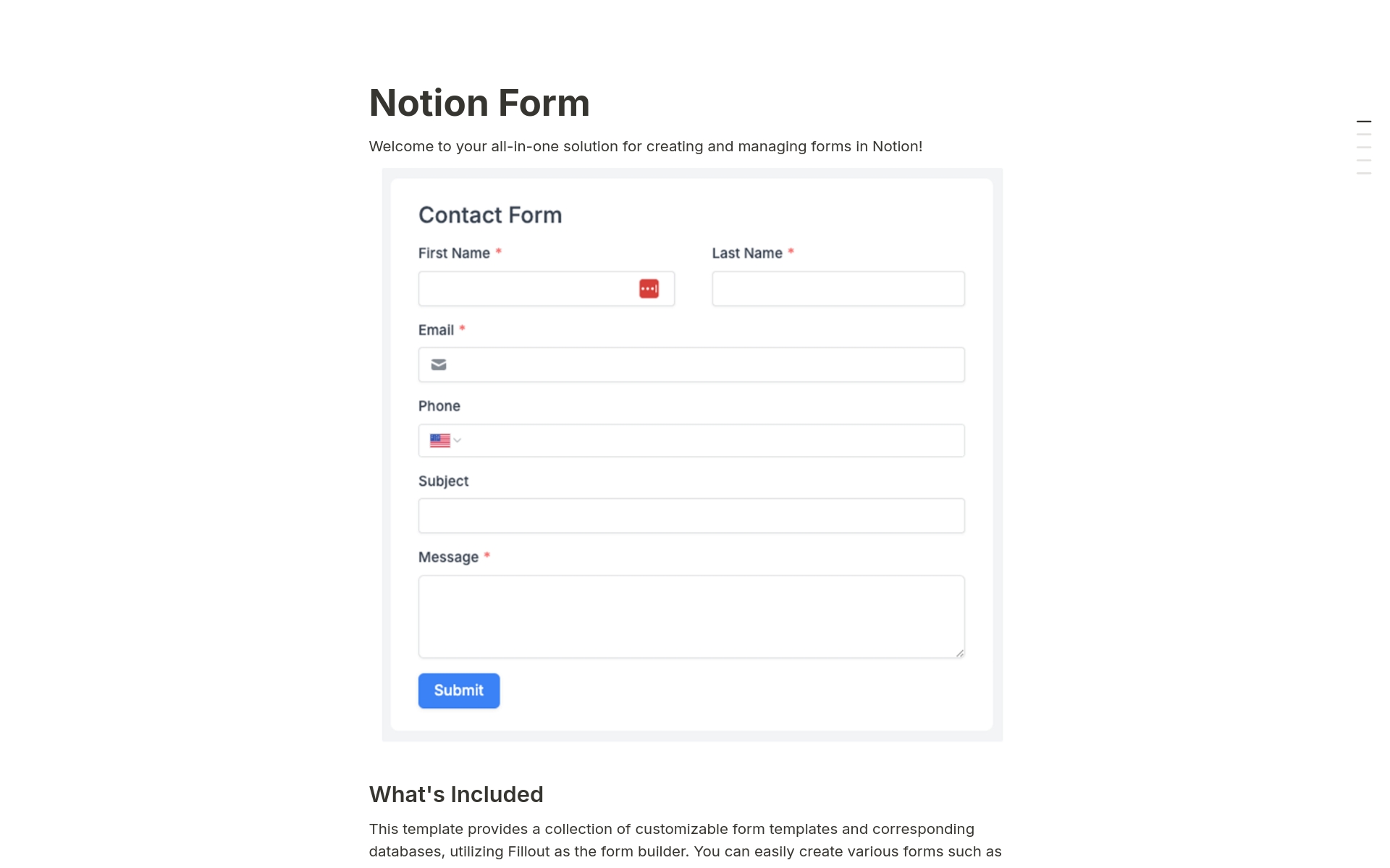Go to the fourth outline marker
Viewport: 1390px width, 868px height.
tap(1364, 161)
